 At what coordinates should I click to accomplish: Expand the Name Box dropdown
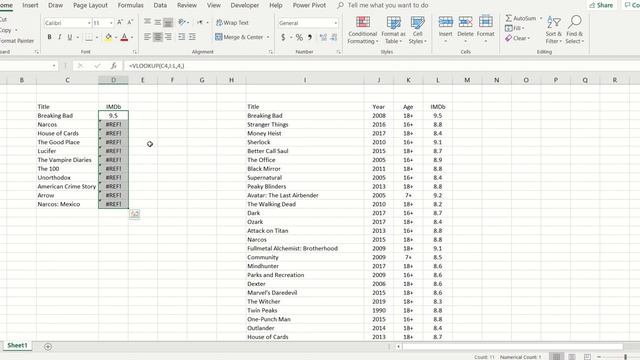pyautogui.click(x=54, y=66)
